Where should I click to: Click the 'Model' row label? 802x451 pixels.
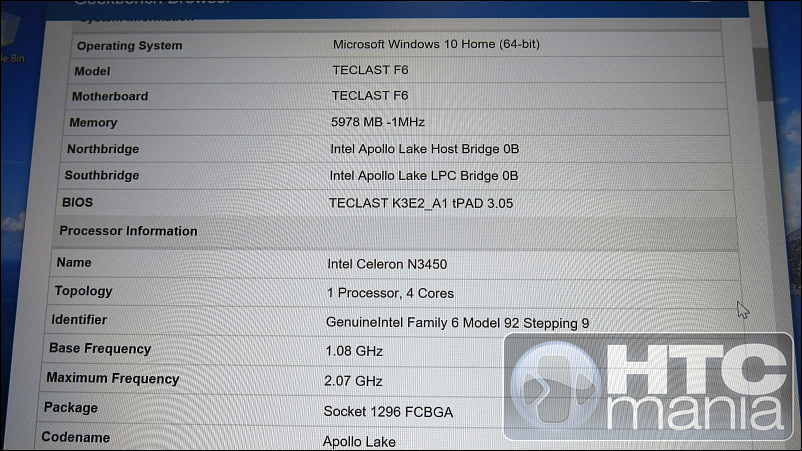[92, 71]
